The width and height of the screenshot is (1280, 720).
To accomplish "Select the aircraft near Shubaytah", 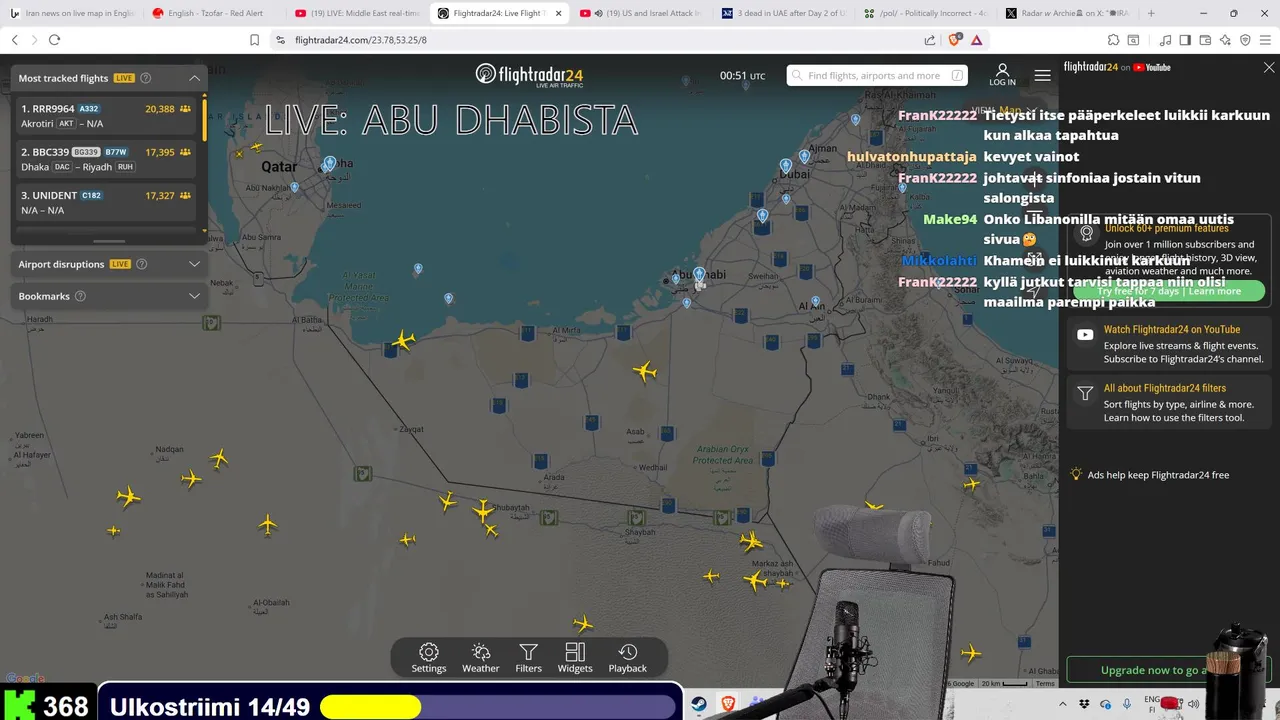I will [x=483, y=511].
